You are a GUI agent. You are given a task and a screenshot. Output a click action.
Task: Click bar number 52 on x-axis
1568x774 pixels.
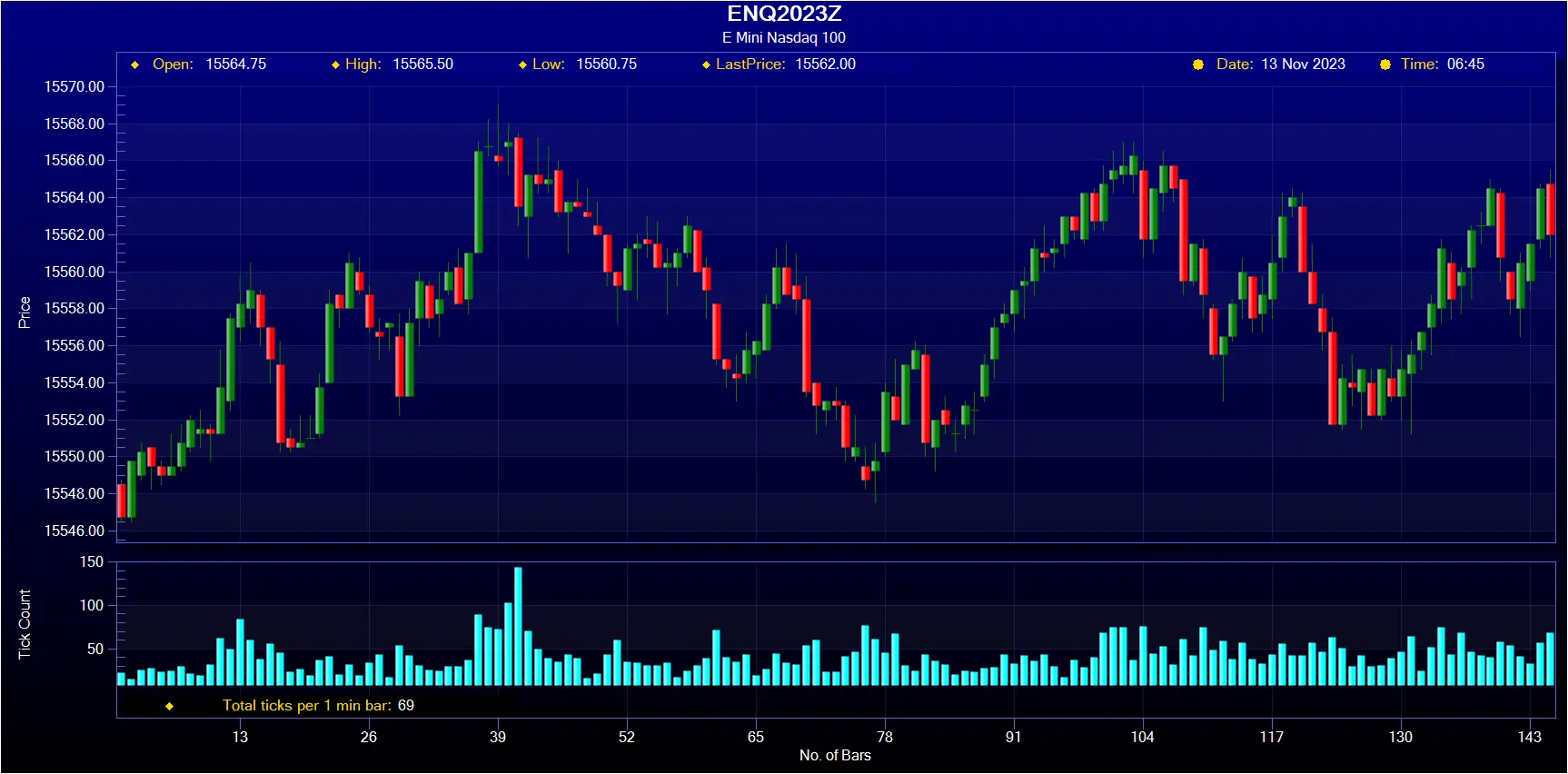point(627,737)
